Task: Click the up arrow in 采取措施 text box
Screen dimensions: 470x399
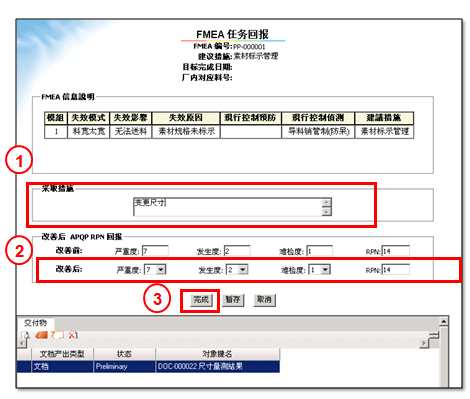Action: (327, 202)
